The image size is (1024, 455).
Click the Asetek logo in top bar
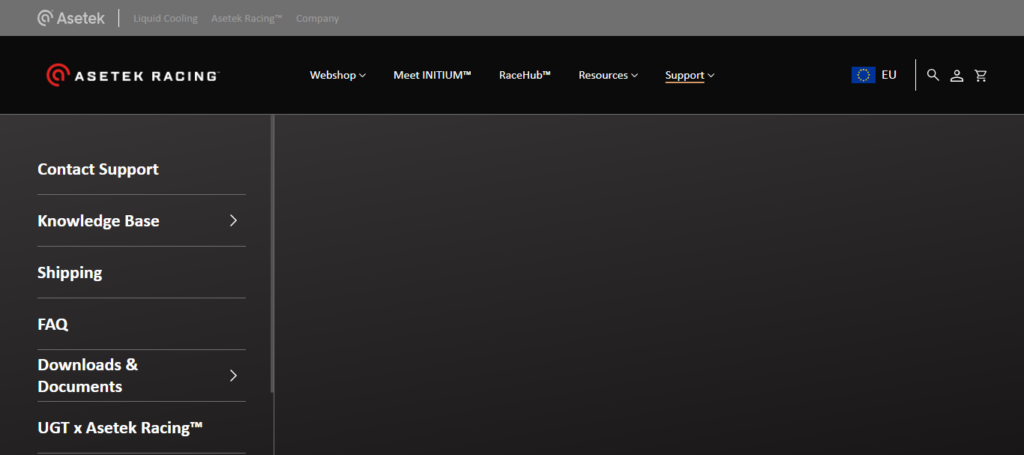(71, 18)
